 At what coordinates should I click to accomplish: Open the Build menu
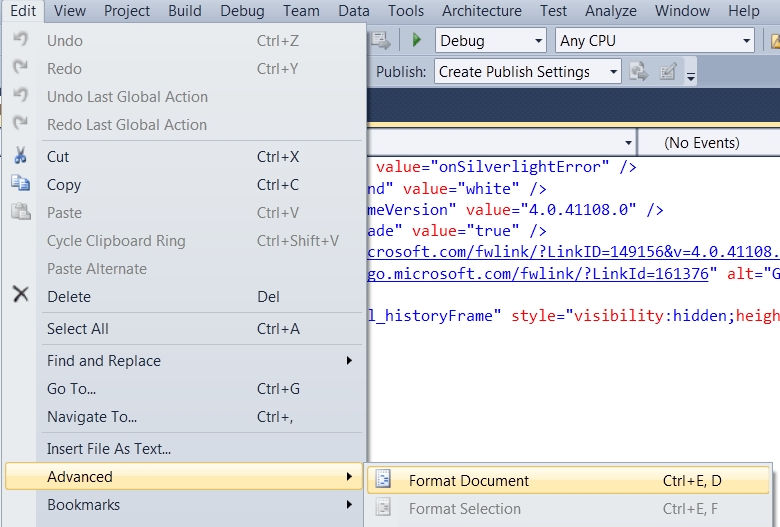click(x=185, y=11)
